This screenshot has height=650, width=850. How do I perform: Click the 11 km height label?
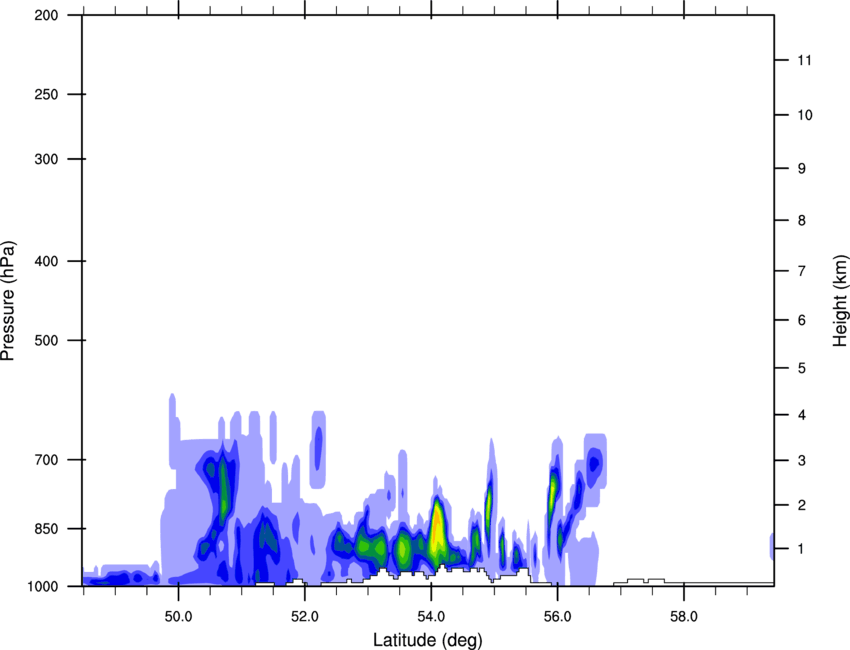(x=804, y=60)
